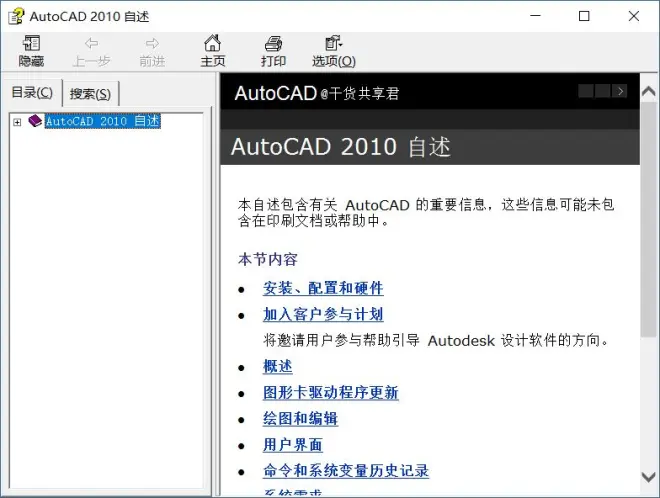This screenshot has width=660, height=498.
Task: Click the AutoCAD 2010 自述 page title heading
Action: click(x=341, y=147)
